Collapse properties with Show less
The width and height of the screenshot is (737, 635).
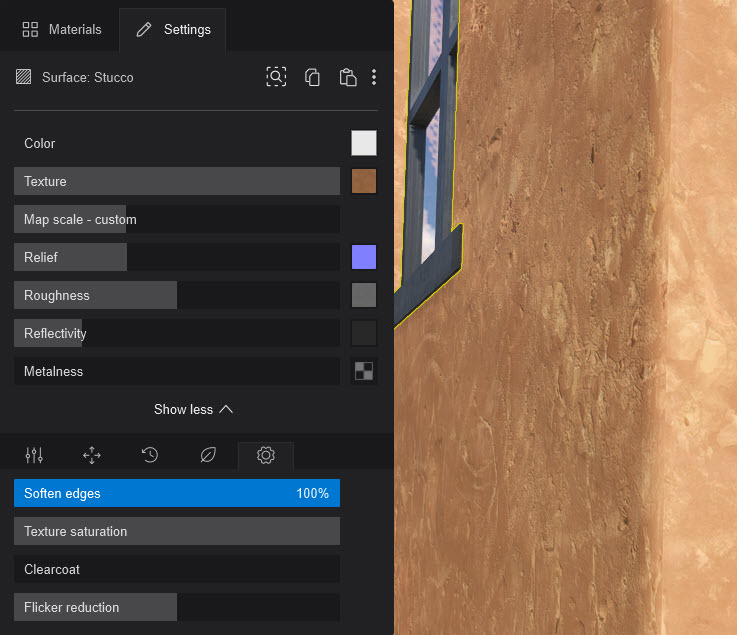coord(193,409)
